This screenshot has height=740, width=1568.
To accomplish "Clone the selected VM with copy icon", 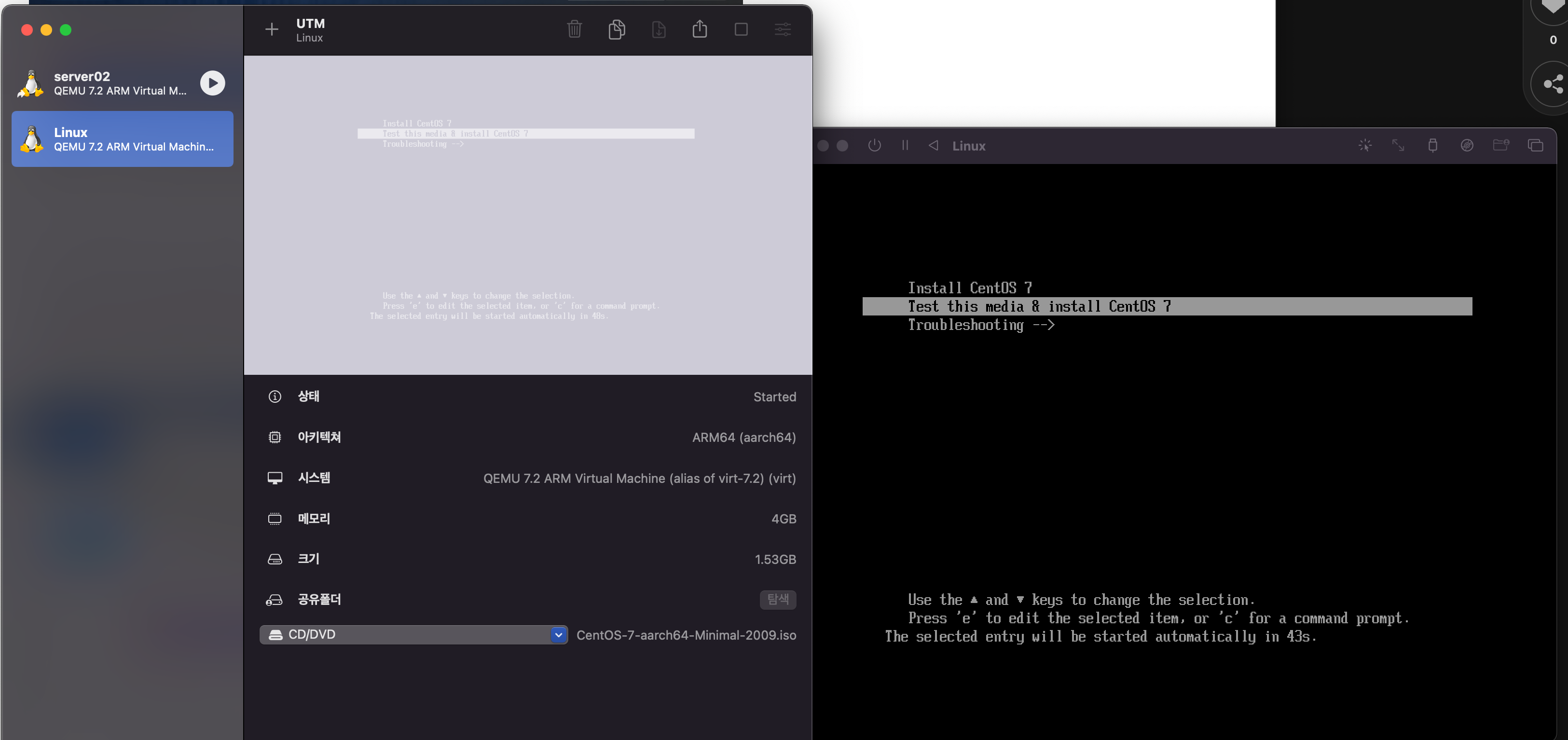I will [x=617, y=29].
